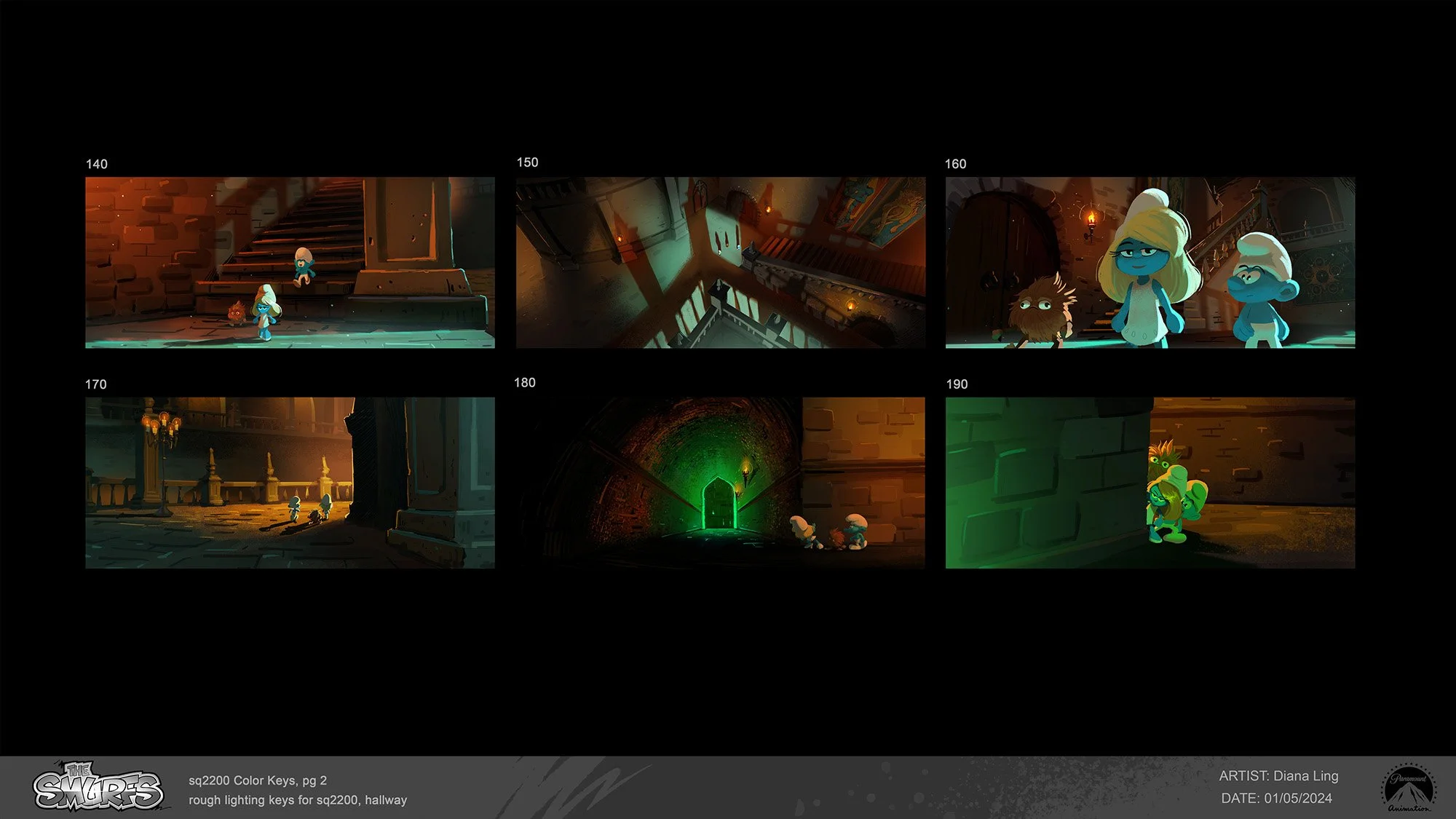Select the color key thumbnail numbered 160
Viewport: 1456px width, 819px height.
point(1150,262)
